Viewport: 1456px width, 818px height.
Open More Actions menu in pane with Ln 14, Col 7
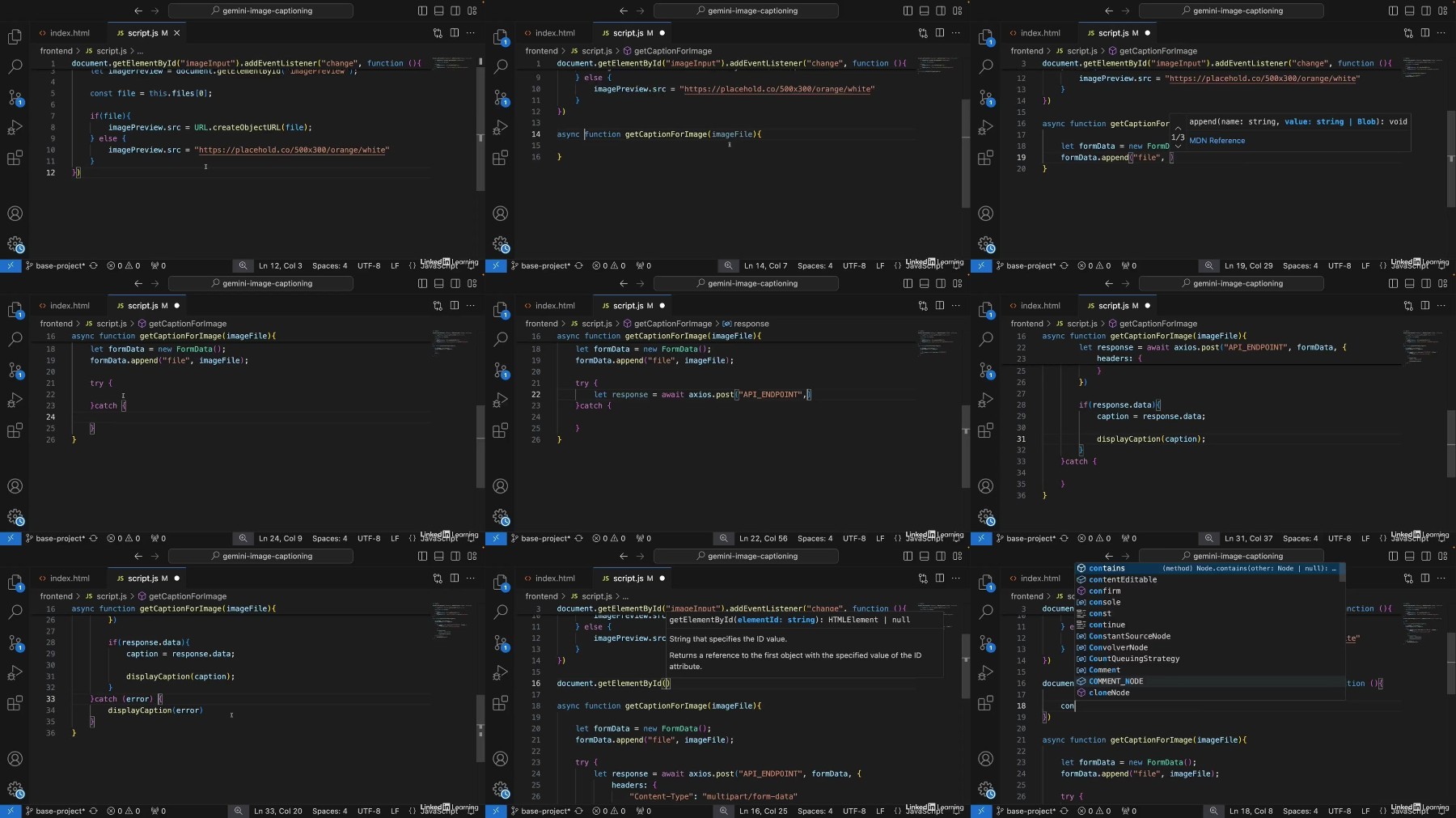tap(956, 33)
